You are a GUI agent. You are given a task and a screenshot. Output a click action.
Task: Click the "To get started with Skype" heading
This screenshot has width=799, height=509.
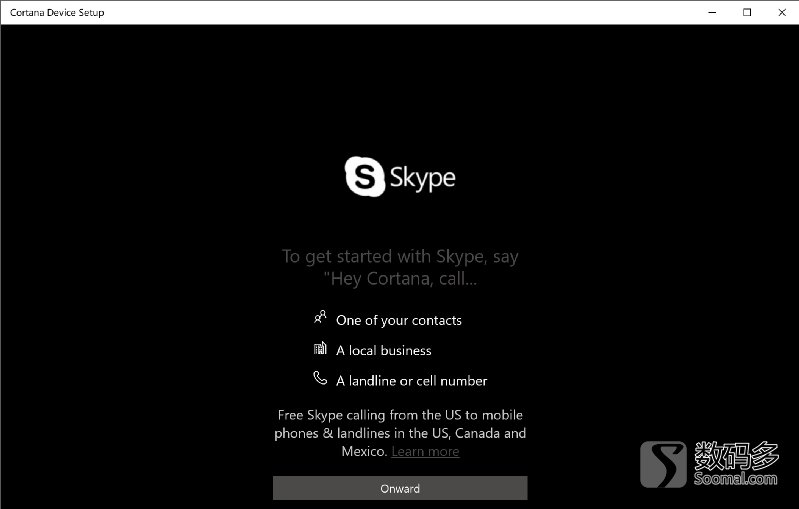point(400,256)
